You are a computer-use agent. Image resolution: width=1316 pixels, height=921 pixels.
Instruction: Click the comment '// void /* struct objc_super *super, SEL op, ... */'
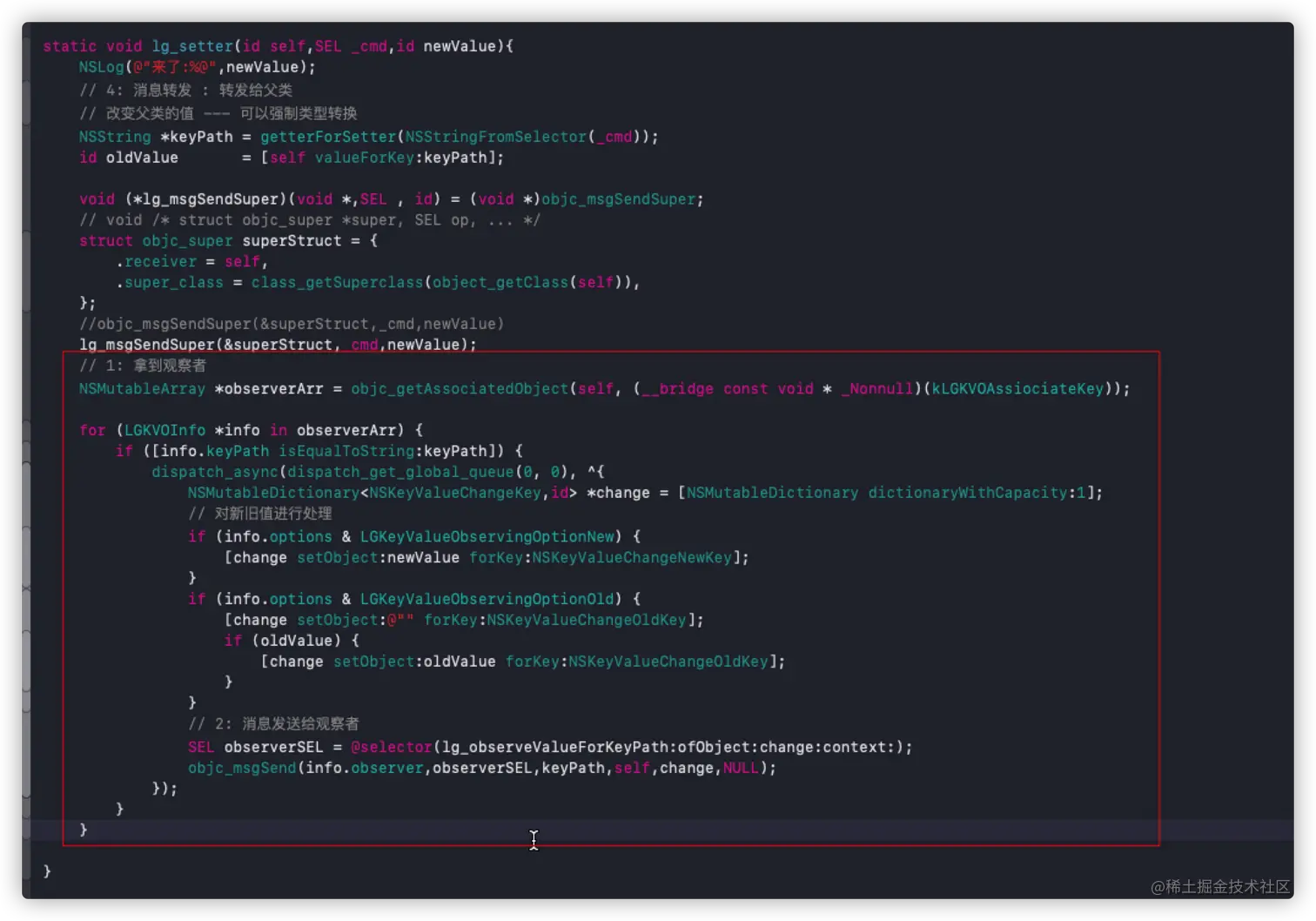(x=309, y=220)
